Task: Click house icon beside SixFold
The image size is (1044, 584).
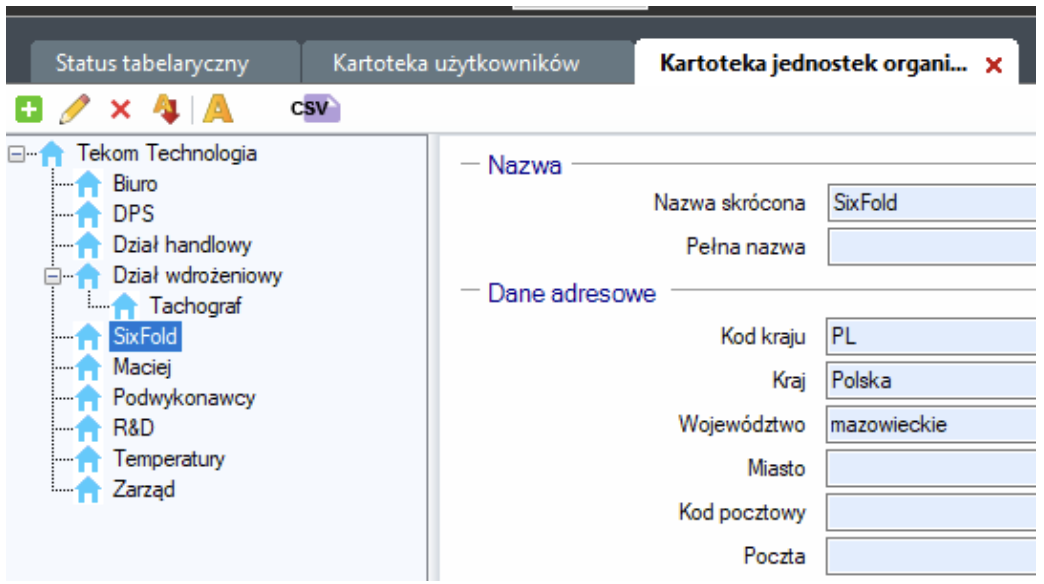Action: pos(88,337)
